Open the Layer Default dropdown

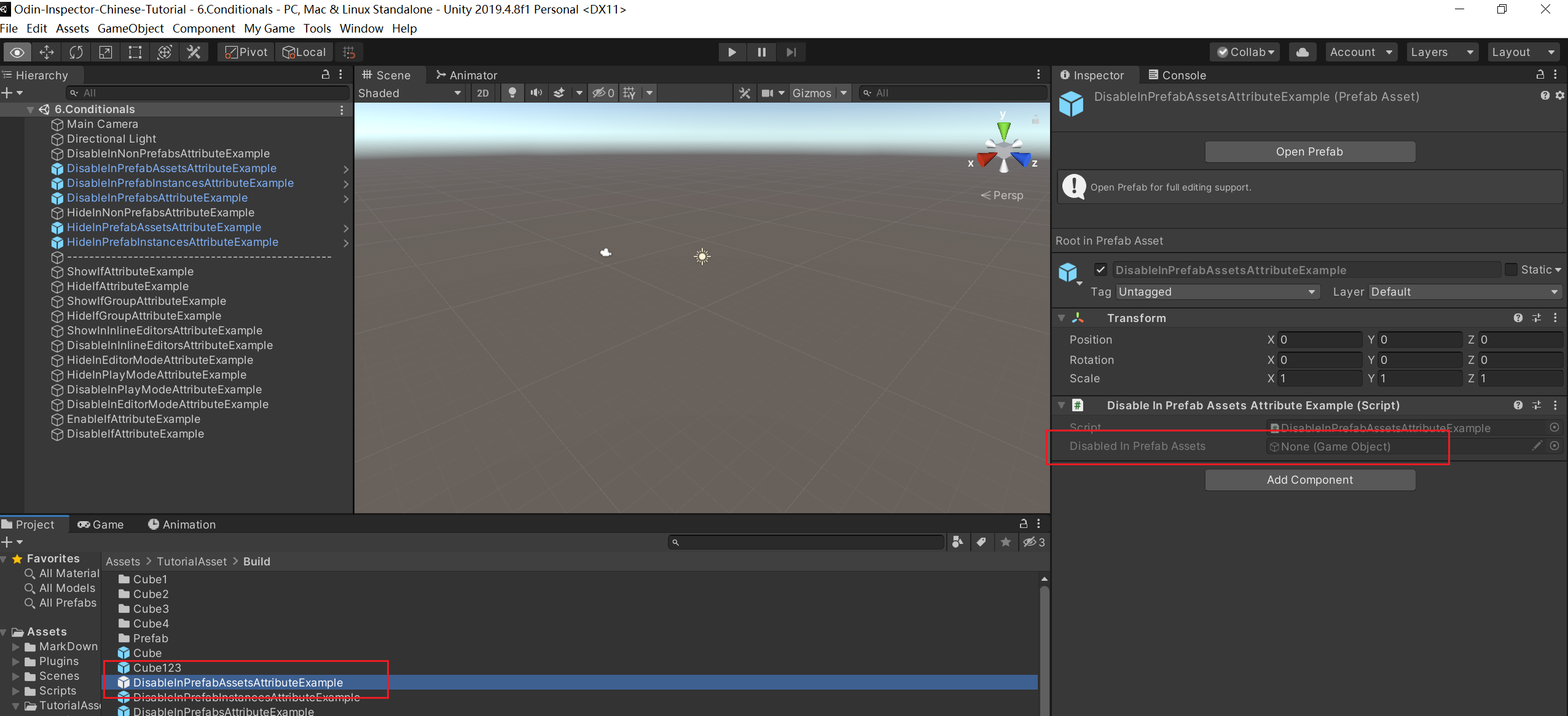(x=1465, y=292)
